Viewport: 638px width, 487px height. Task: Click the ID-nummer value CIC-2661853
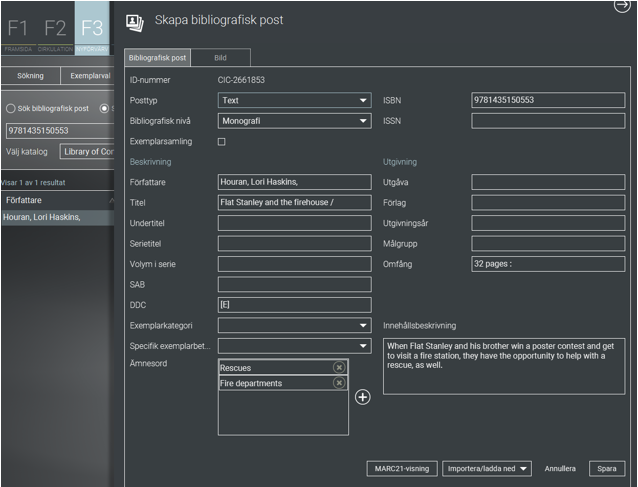click(241, 80)
